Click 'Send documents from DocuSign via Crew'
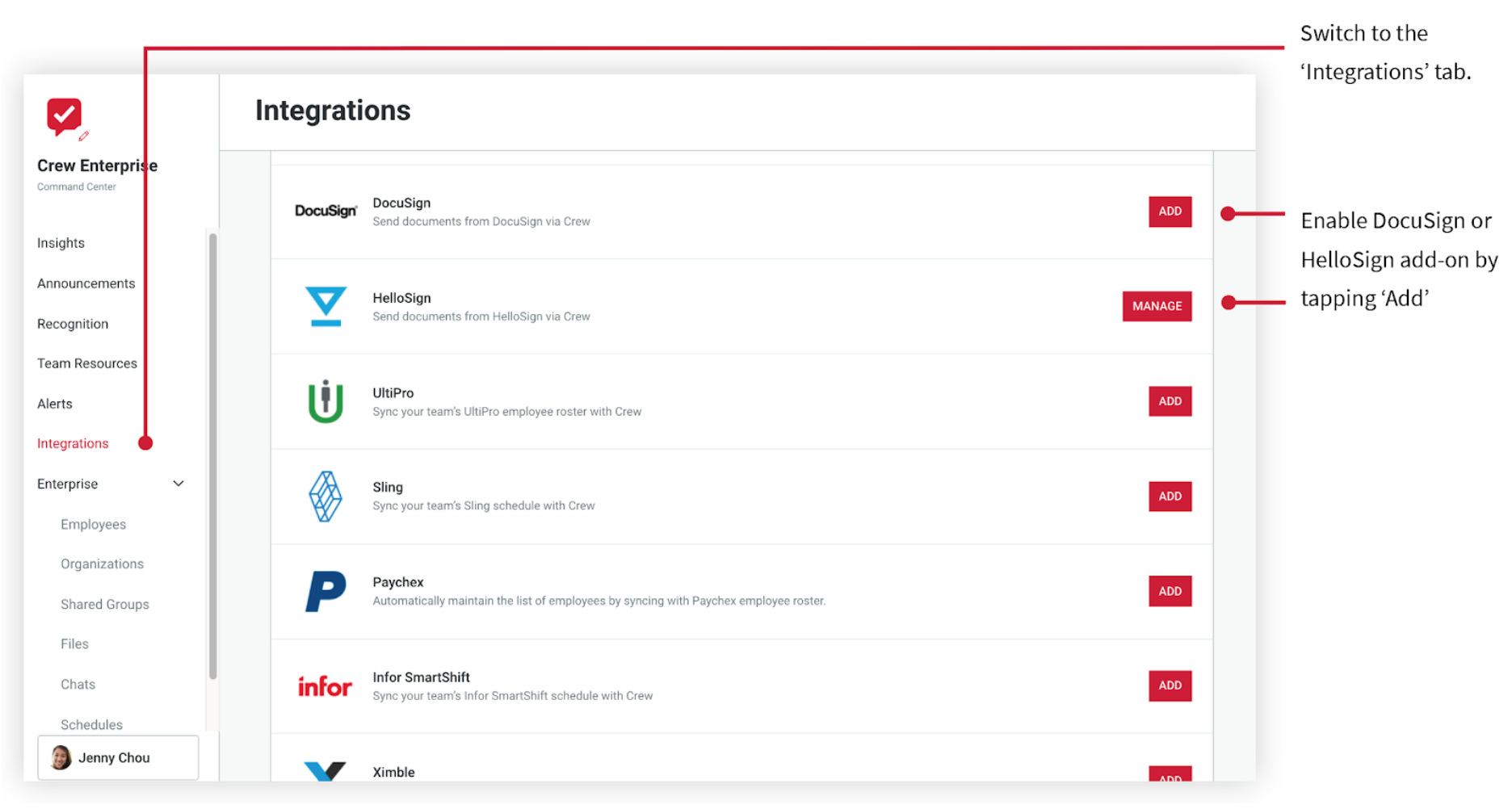The width and height of the screenshot is (1512, 809). [481, 221]
